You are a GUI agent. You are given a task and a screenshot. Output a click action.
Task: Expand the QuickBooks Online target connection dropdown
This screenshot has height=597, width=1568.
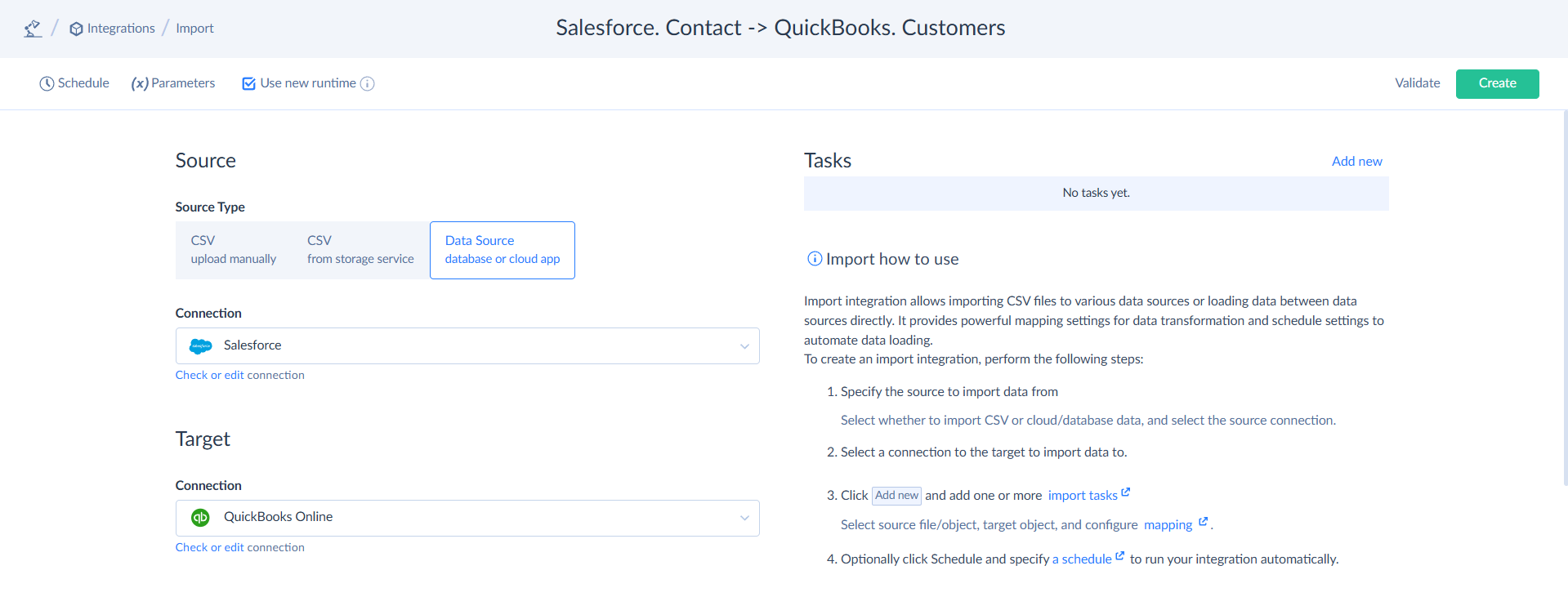(x=744, y=518)
